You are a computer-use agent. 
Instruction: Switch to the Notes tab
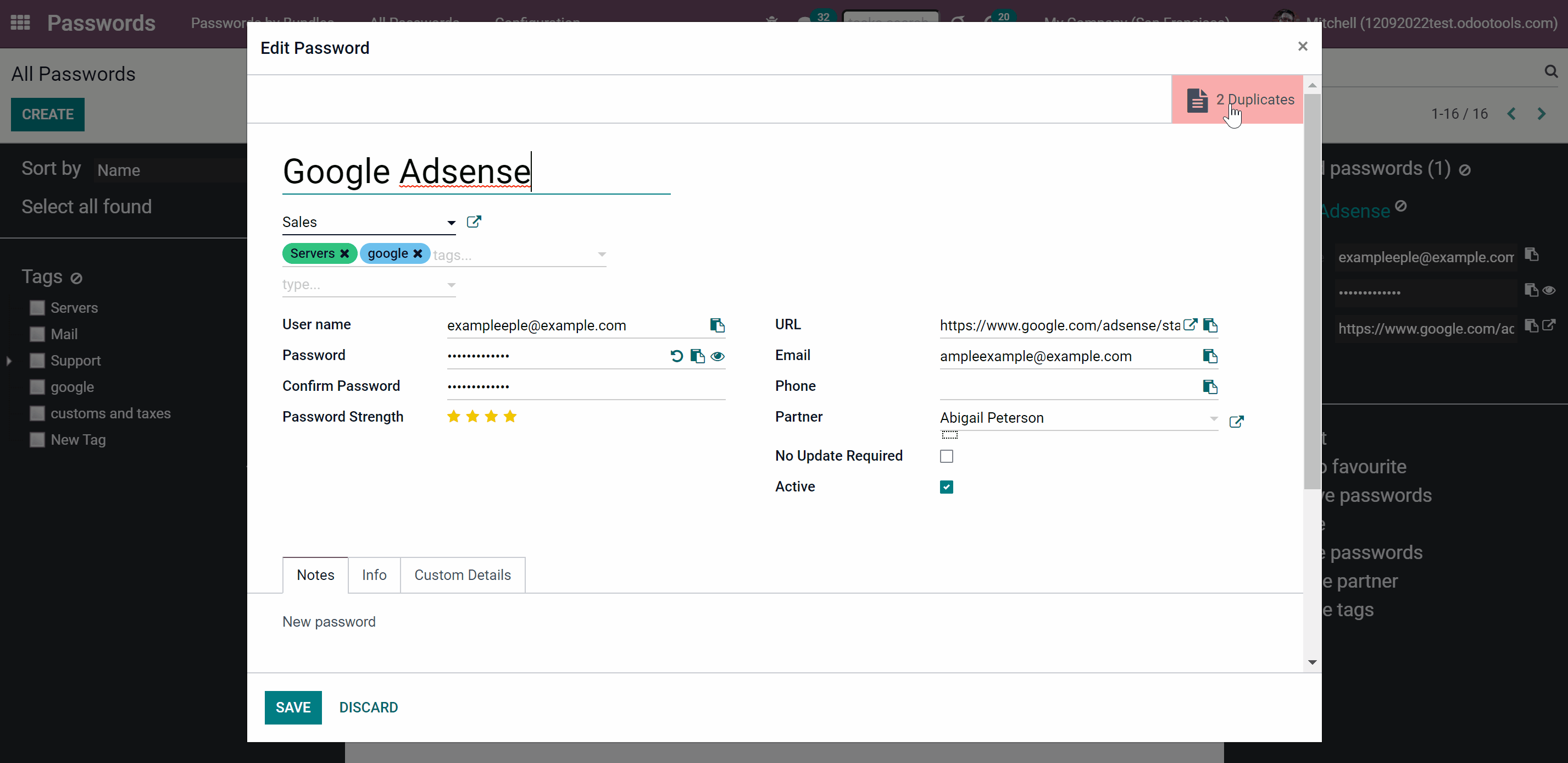coord(315,575)
